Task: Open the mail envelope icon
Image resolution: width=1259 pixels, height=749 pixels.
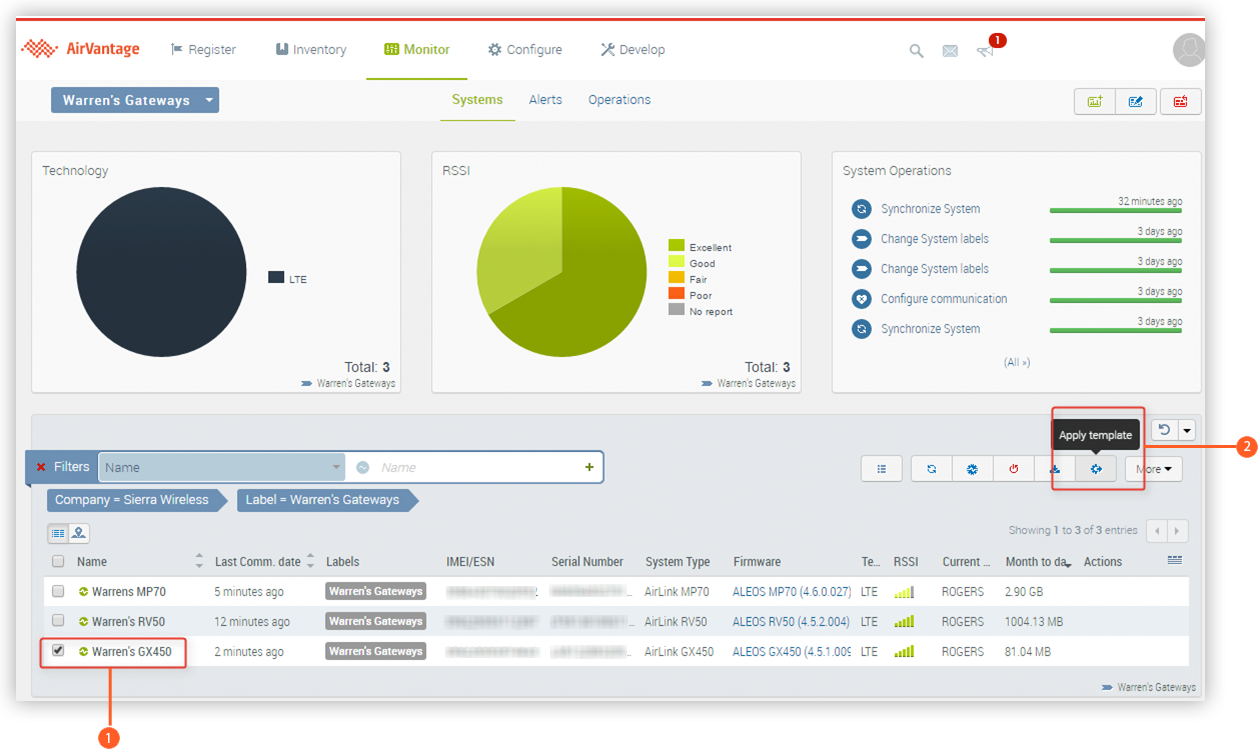Action: pyautogui.click(x=950, y=51)
